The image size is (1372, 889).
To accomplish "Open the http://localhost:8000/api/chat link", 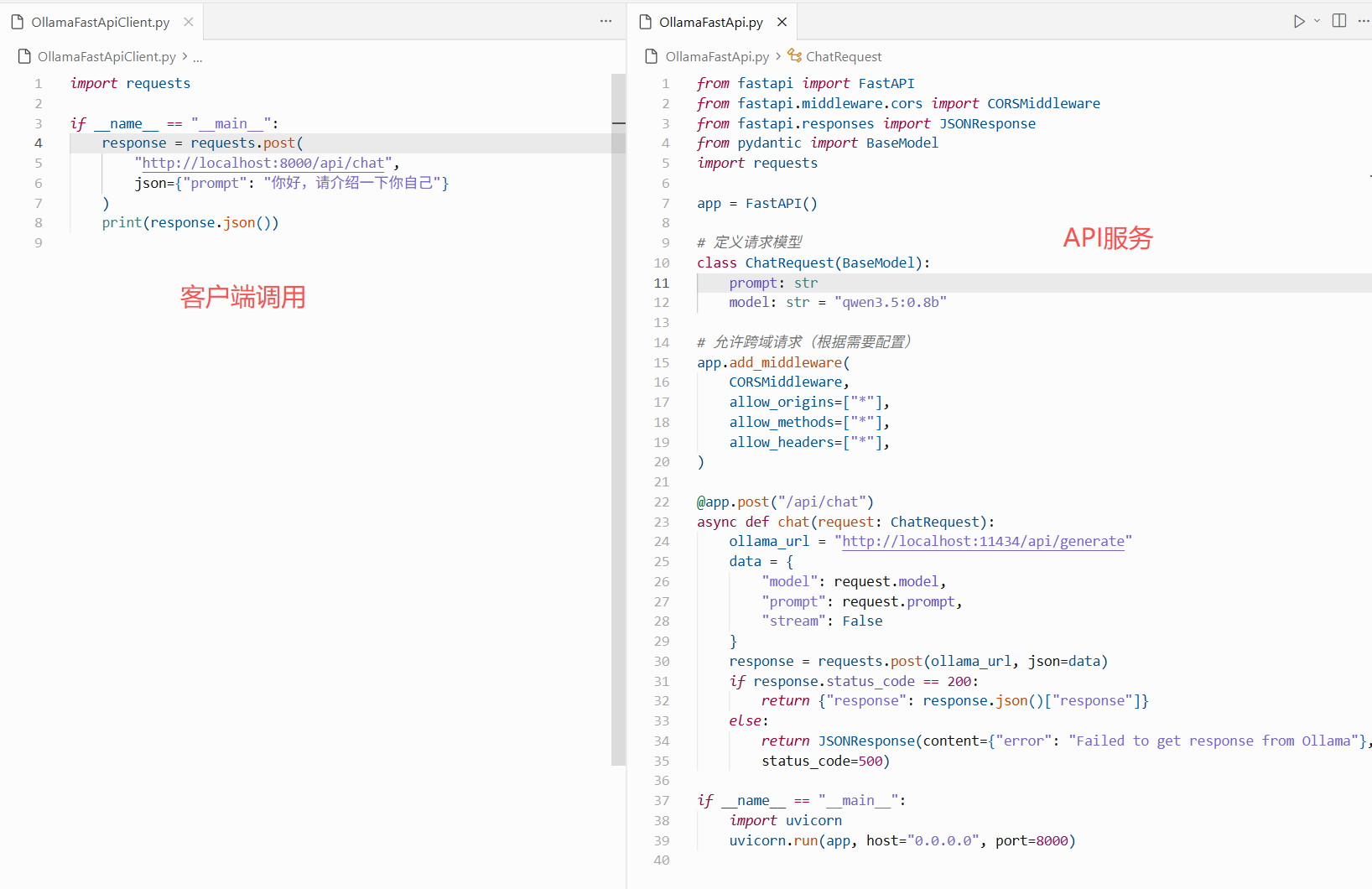I will tap(263, 163).
